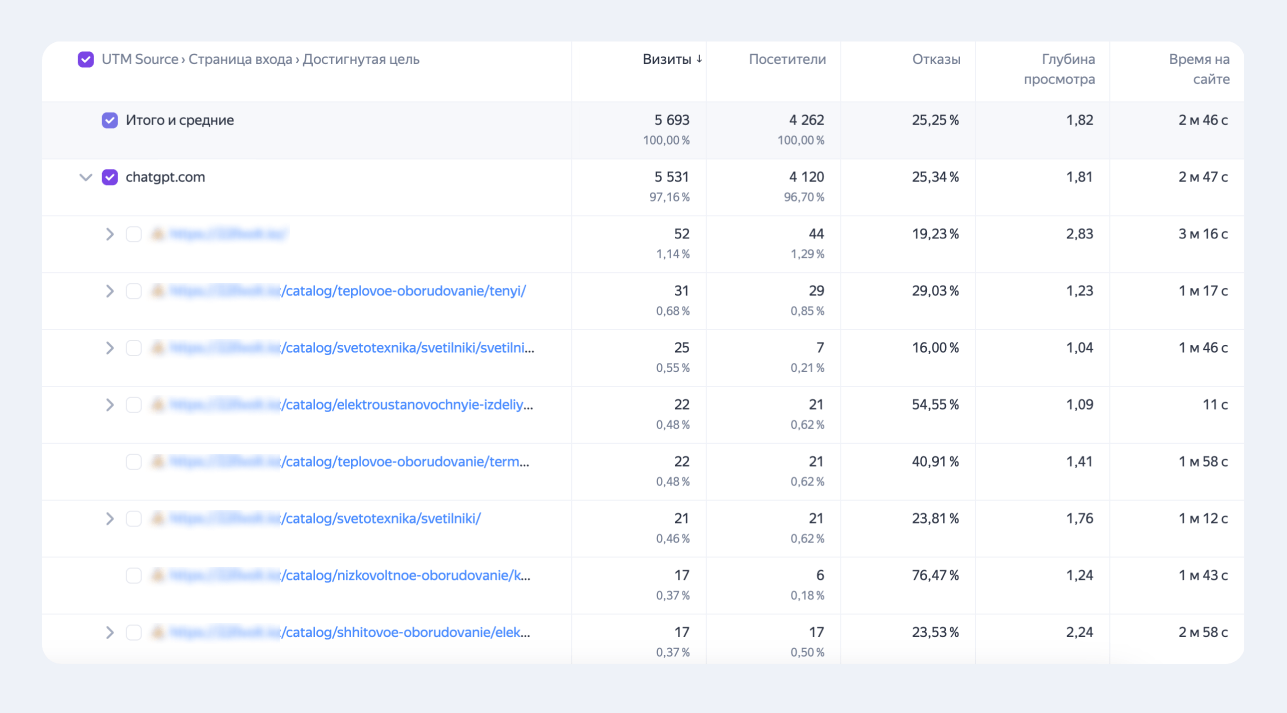1287x713 pixels.
Task: Collapse the chatgpt.com source group
Action: [x=86, y=178]
